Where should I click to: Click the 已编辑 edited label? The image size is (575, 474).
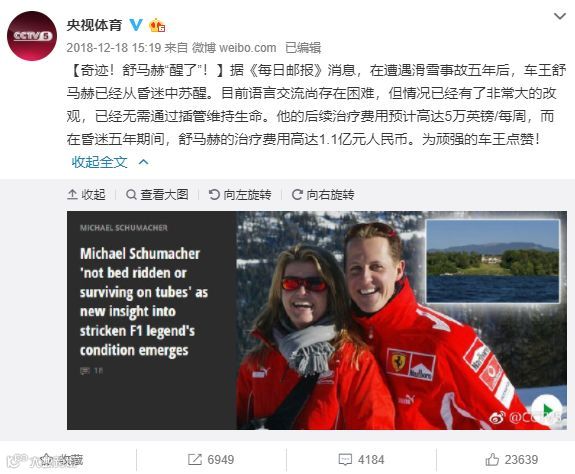click(303, 48)
